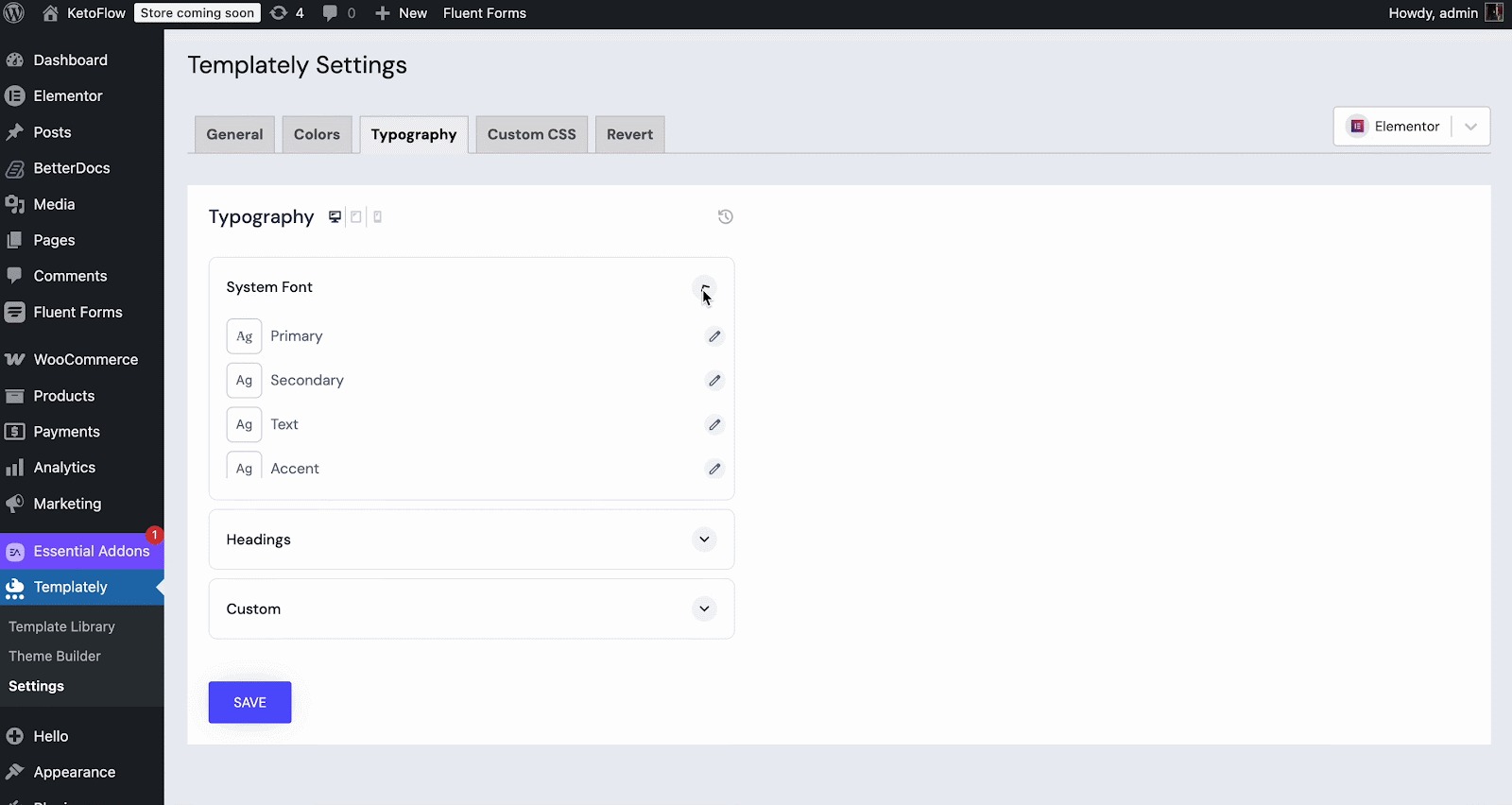Click the Settings submenu link

click(37, 686)
